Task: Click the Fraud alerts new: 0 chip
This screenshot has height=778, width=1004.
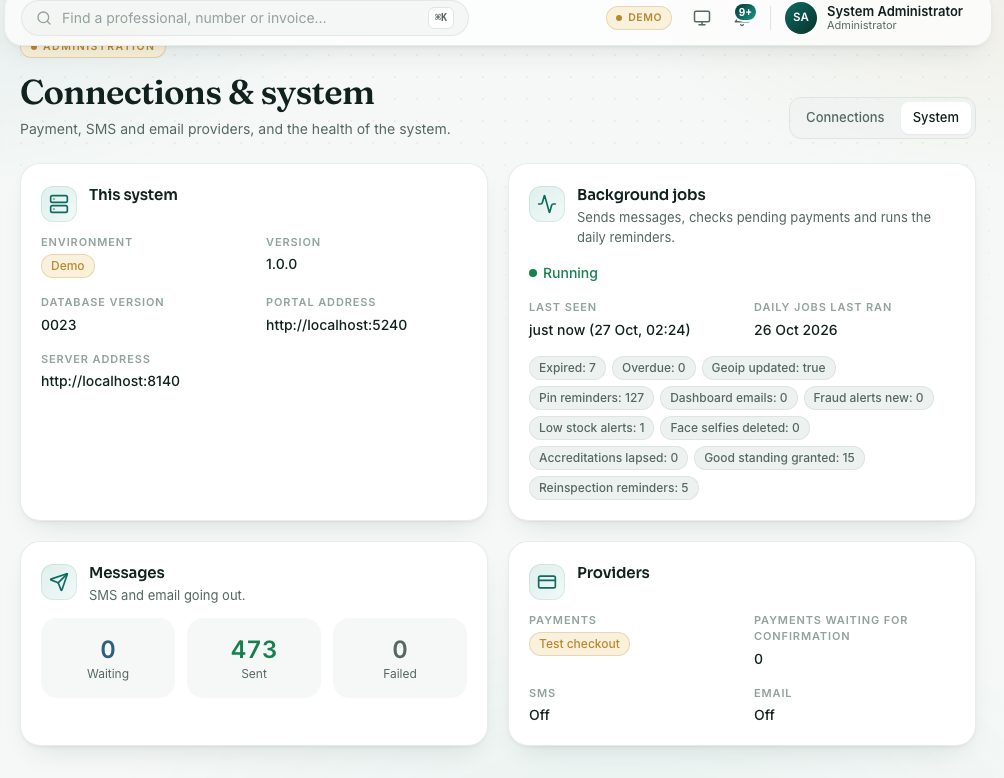Action: pos(868,398)
